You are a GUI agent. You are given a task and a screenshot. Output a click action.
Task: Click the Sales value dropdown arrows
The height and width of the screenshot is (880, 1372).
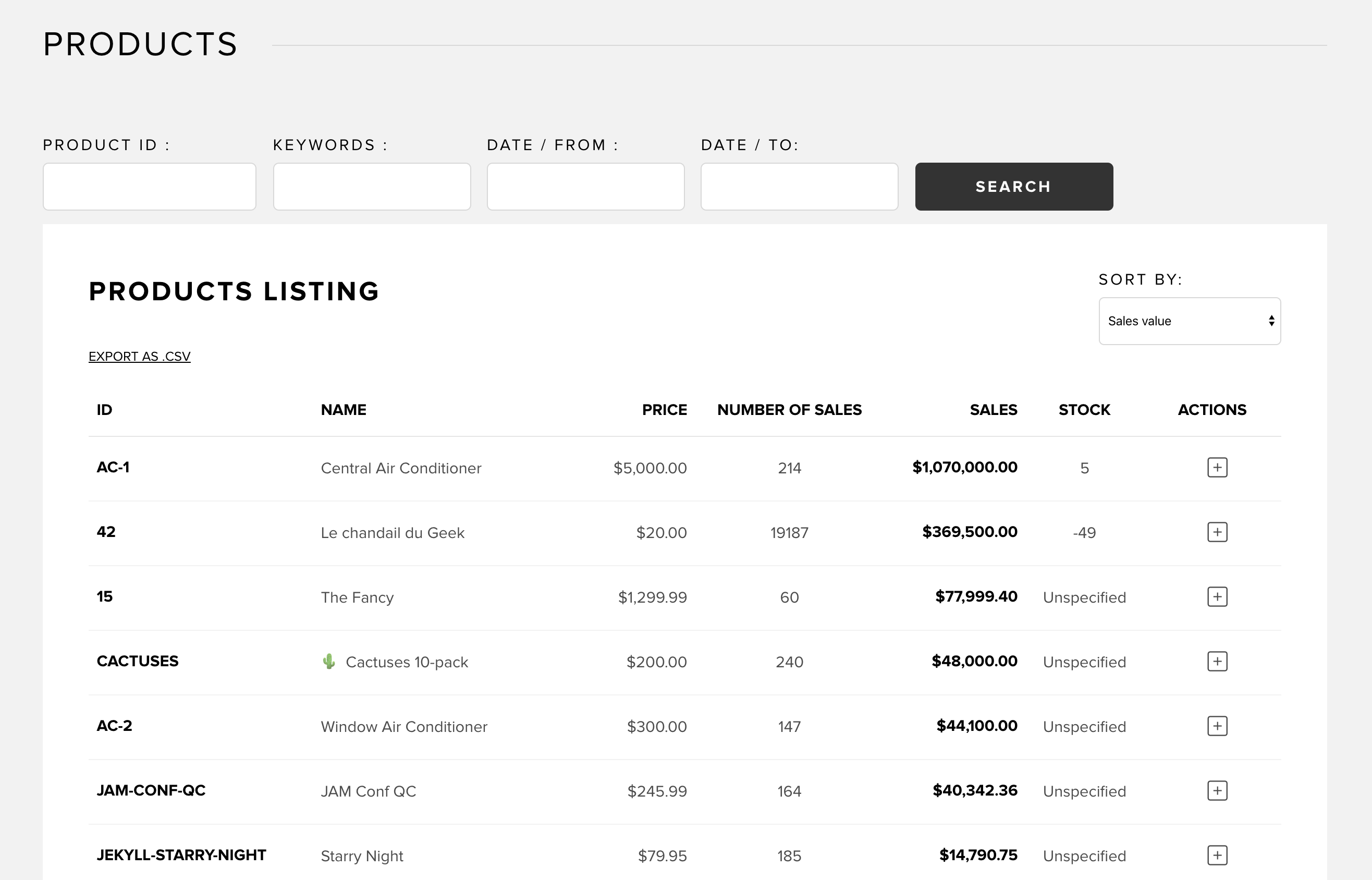click(x=1271, y=321)
